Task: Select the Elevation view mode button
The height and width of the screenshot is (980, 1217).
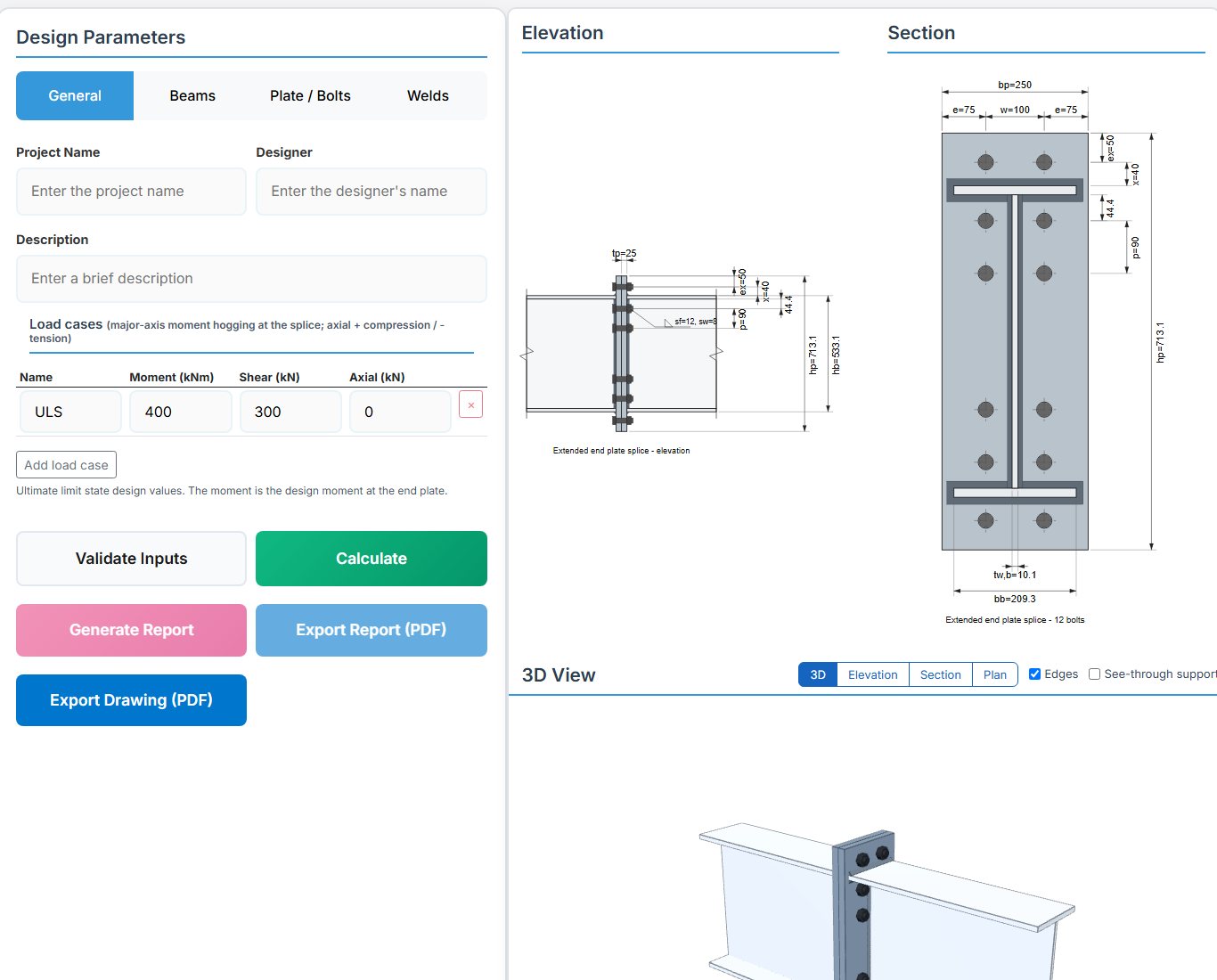Action: 873,674
